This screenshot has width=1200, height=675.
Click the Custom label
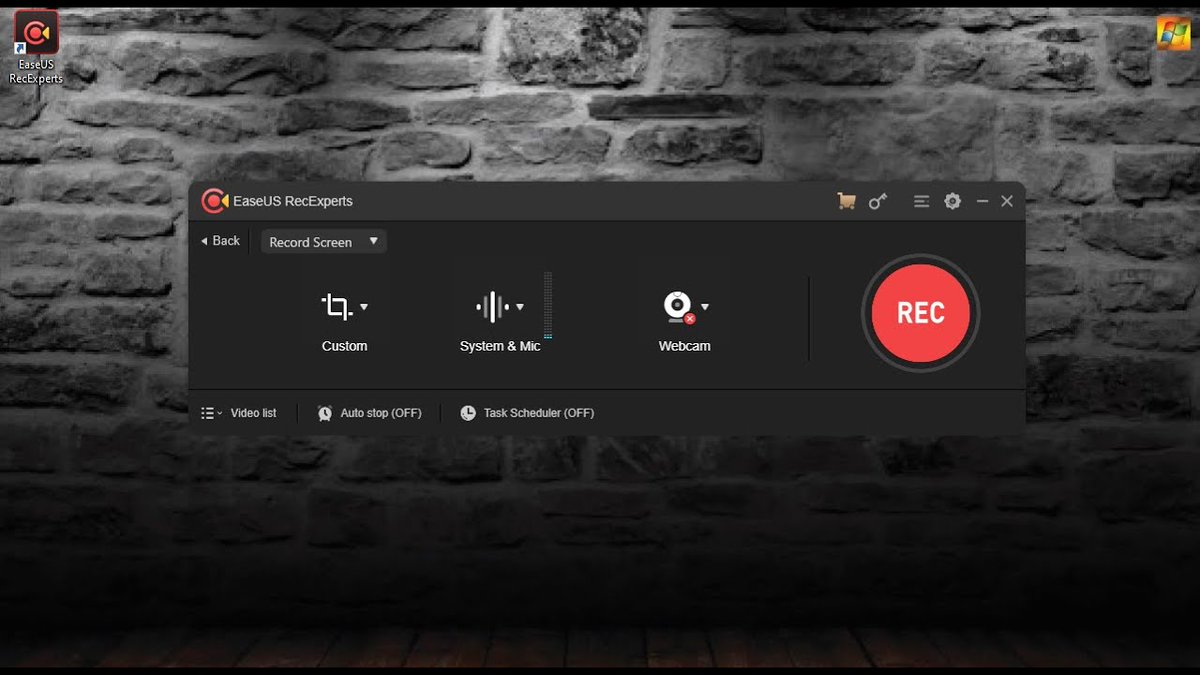(x=344, y=346)
